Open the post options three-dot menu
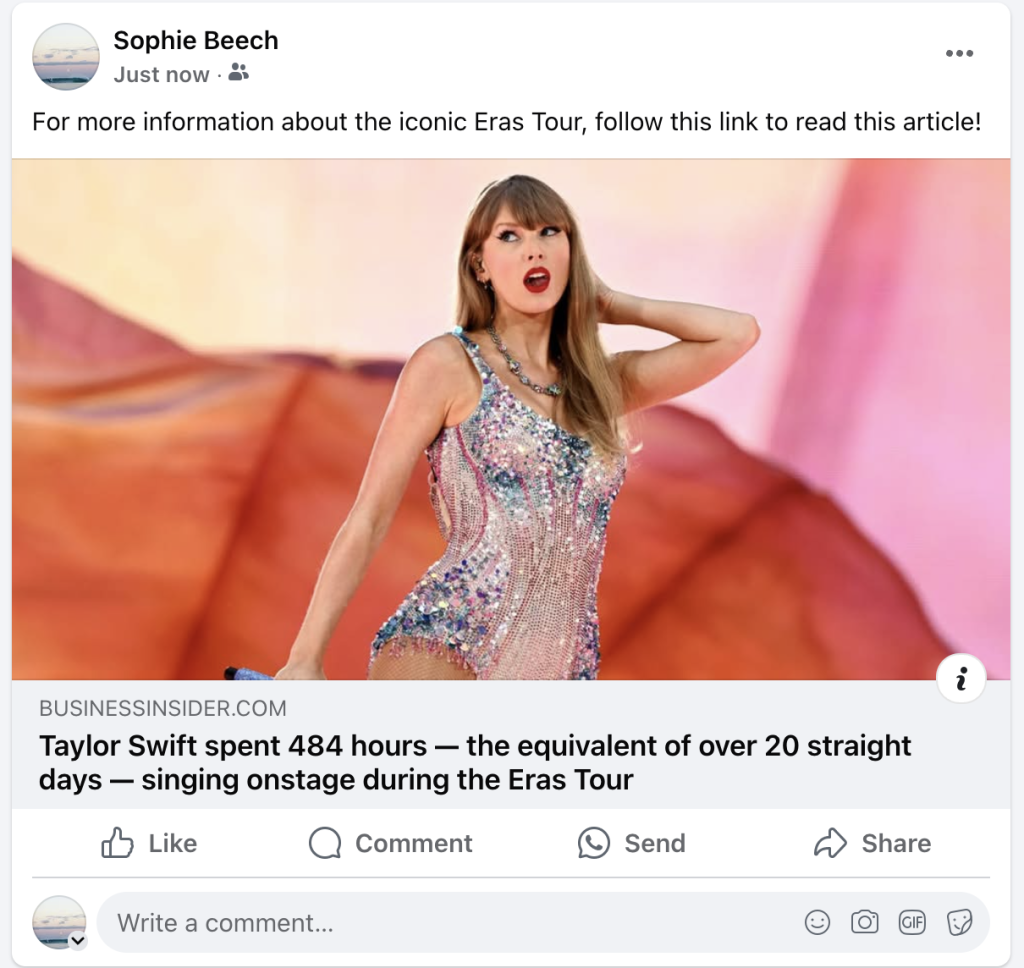 pyautogui.click(x=958, y=54)
